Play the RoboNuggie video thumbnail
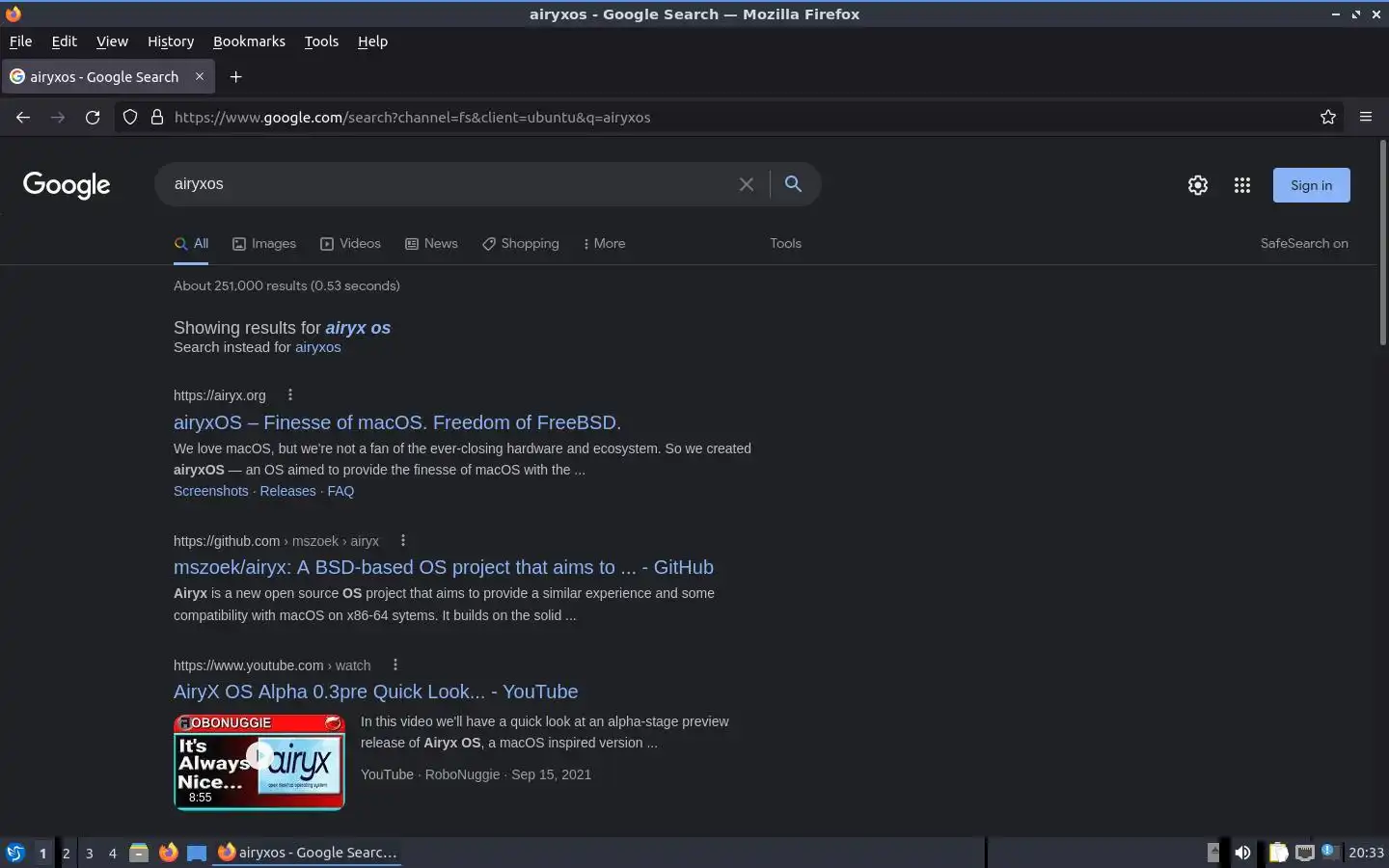This screenshot has width=1389, height=868. click(259, 762)
